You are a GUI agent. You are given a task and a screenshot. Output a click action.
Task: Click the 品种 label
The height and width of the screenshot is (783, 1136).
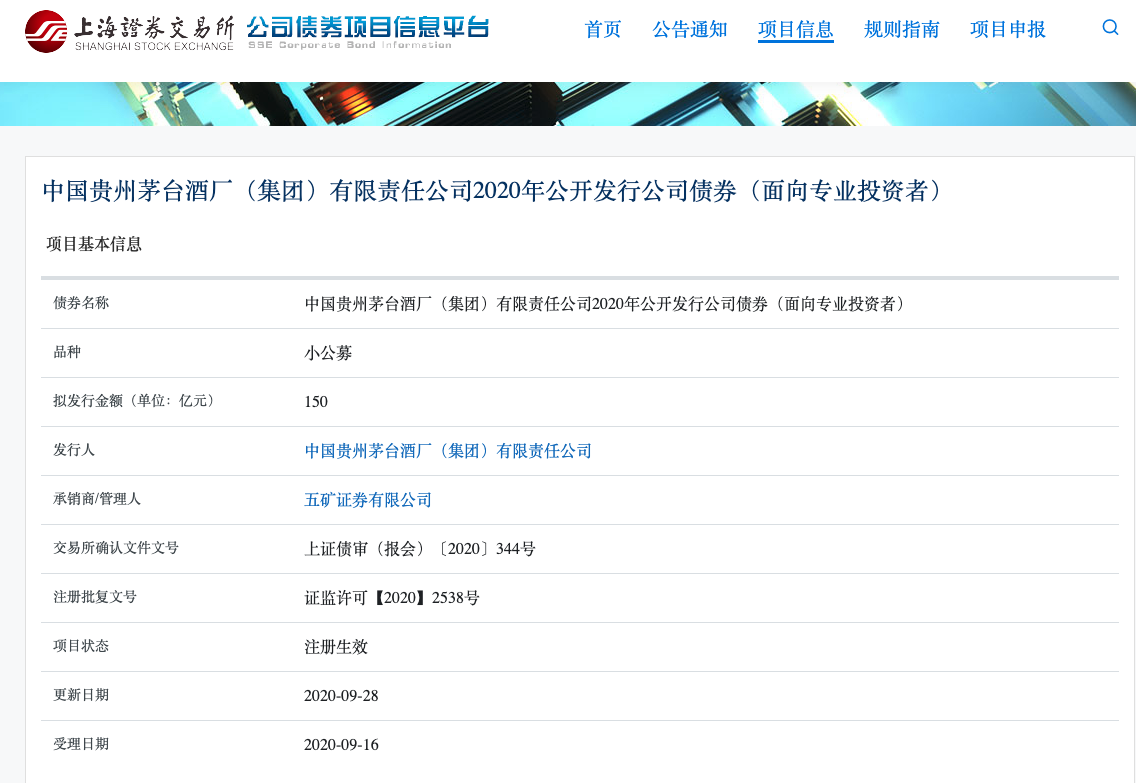click(67, 352)
